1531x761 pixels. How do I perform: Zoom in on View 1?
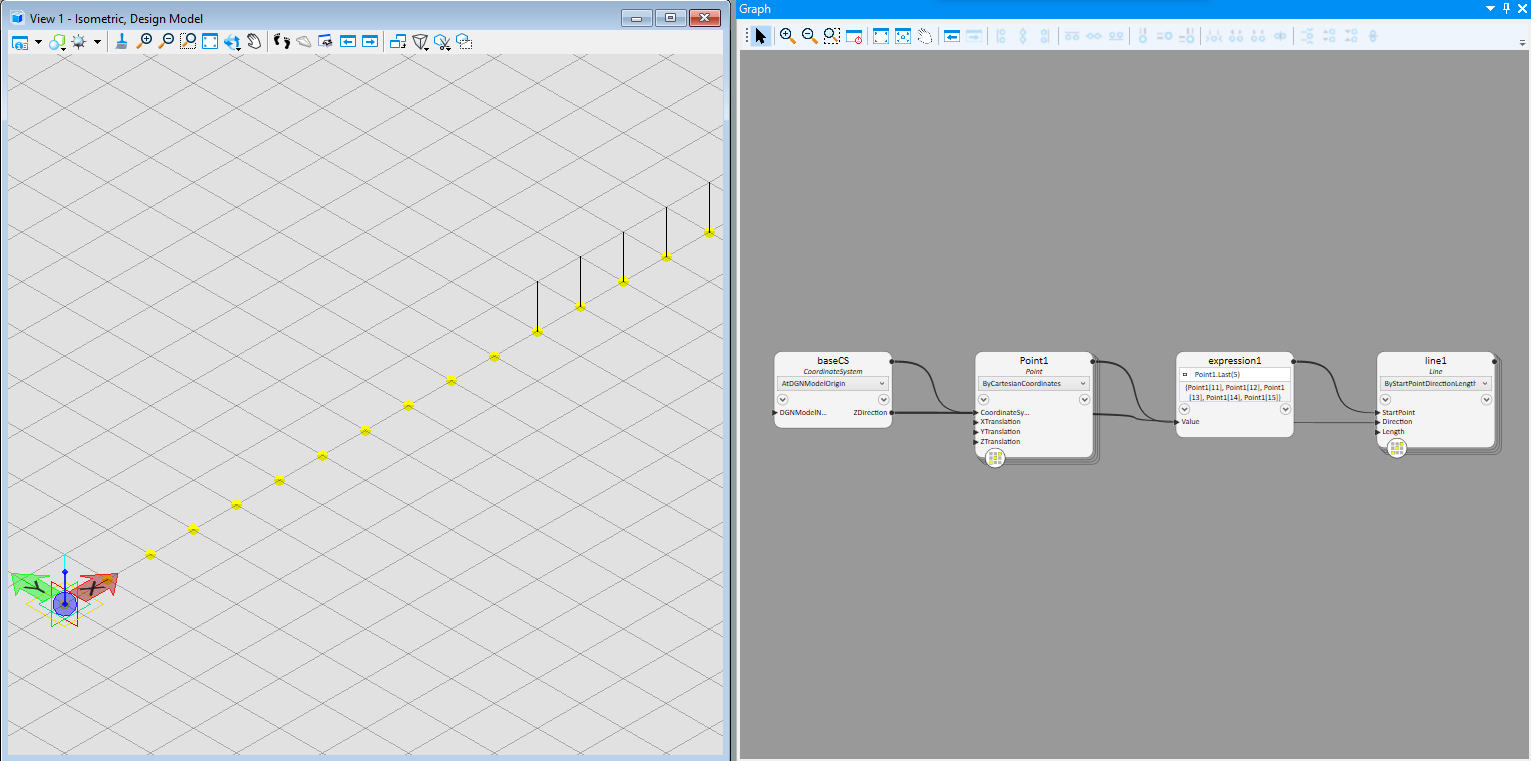[x=145, y=42]
